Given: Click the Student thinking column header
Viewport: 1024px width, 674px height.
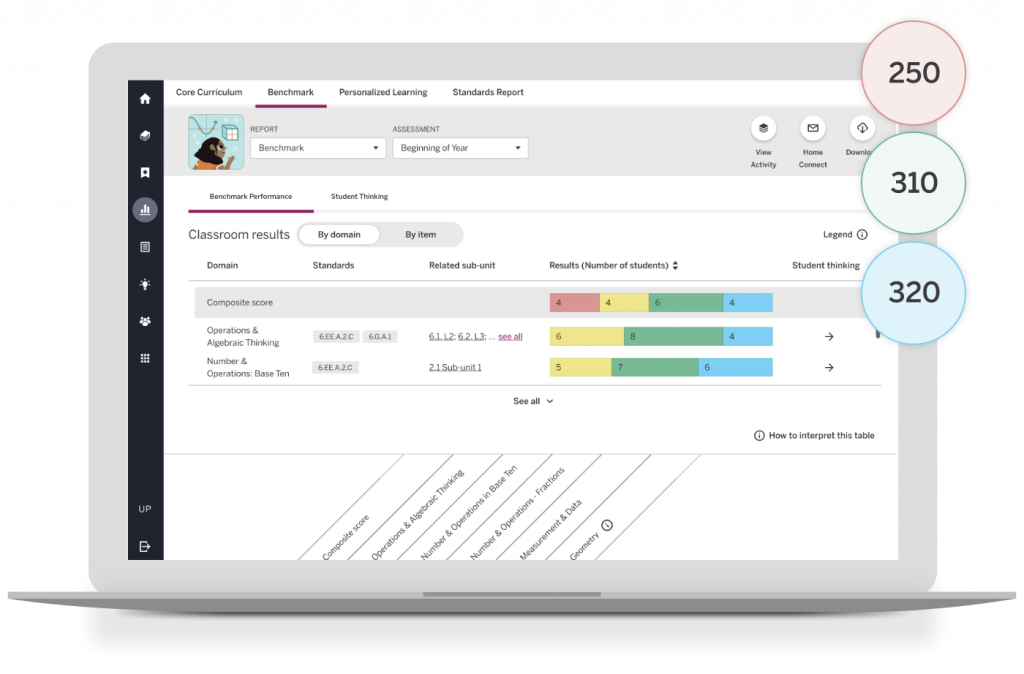Looking at the screenshot, I should tap(825, 265).
